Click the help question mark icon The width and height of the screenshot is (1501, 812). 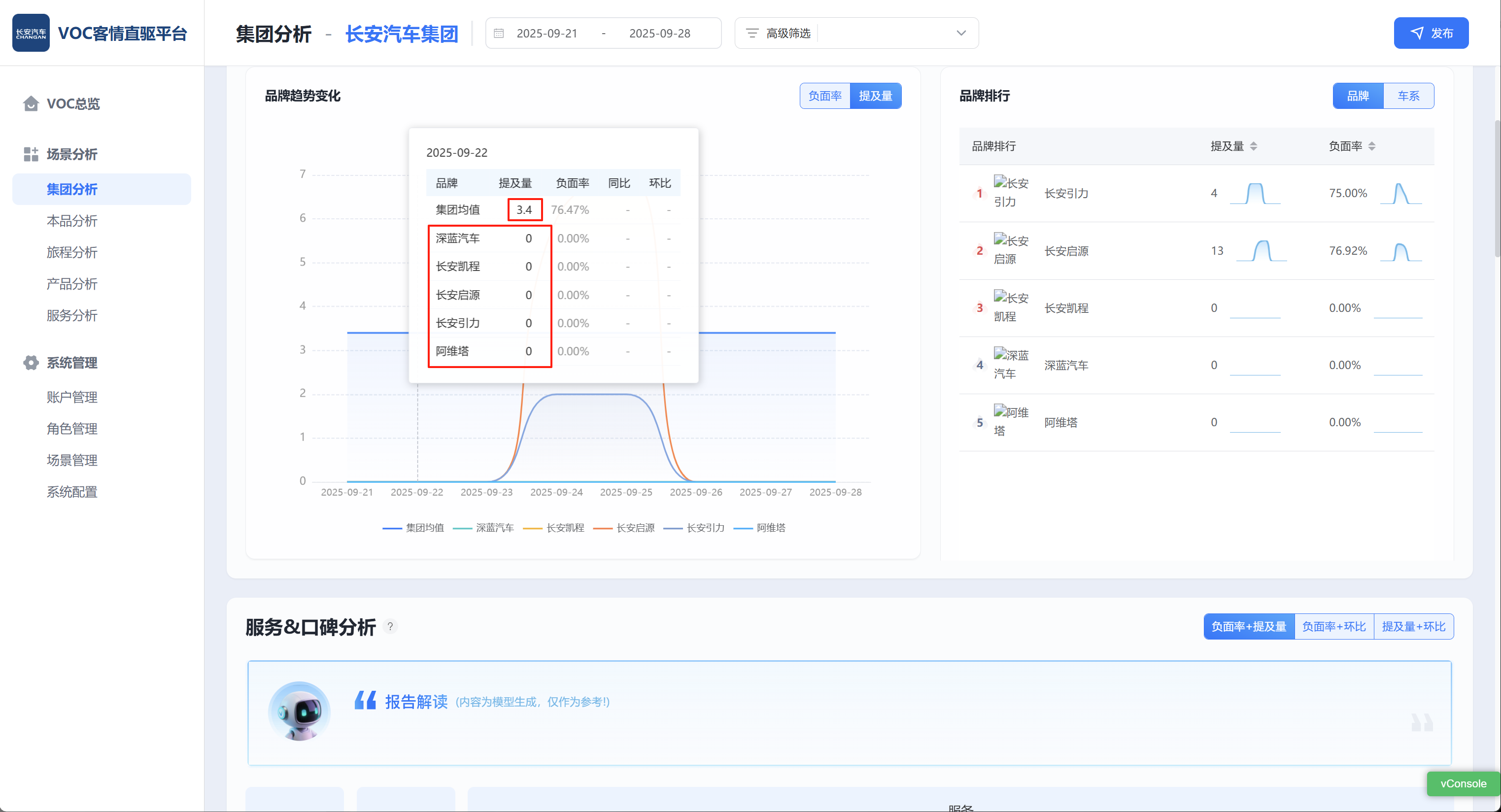click(390, 626)
